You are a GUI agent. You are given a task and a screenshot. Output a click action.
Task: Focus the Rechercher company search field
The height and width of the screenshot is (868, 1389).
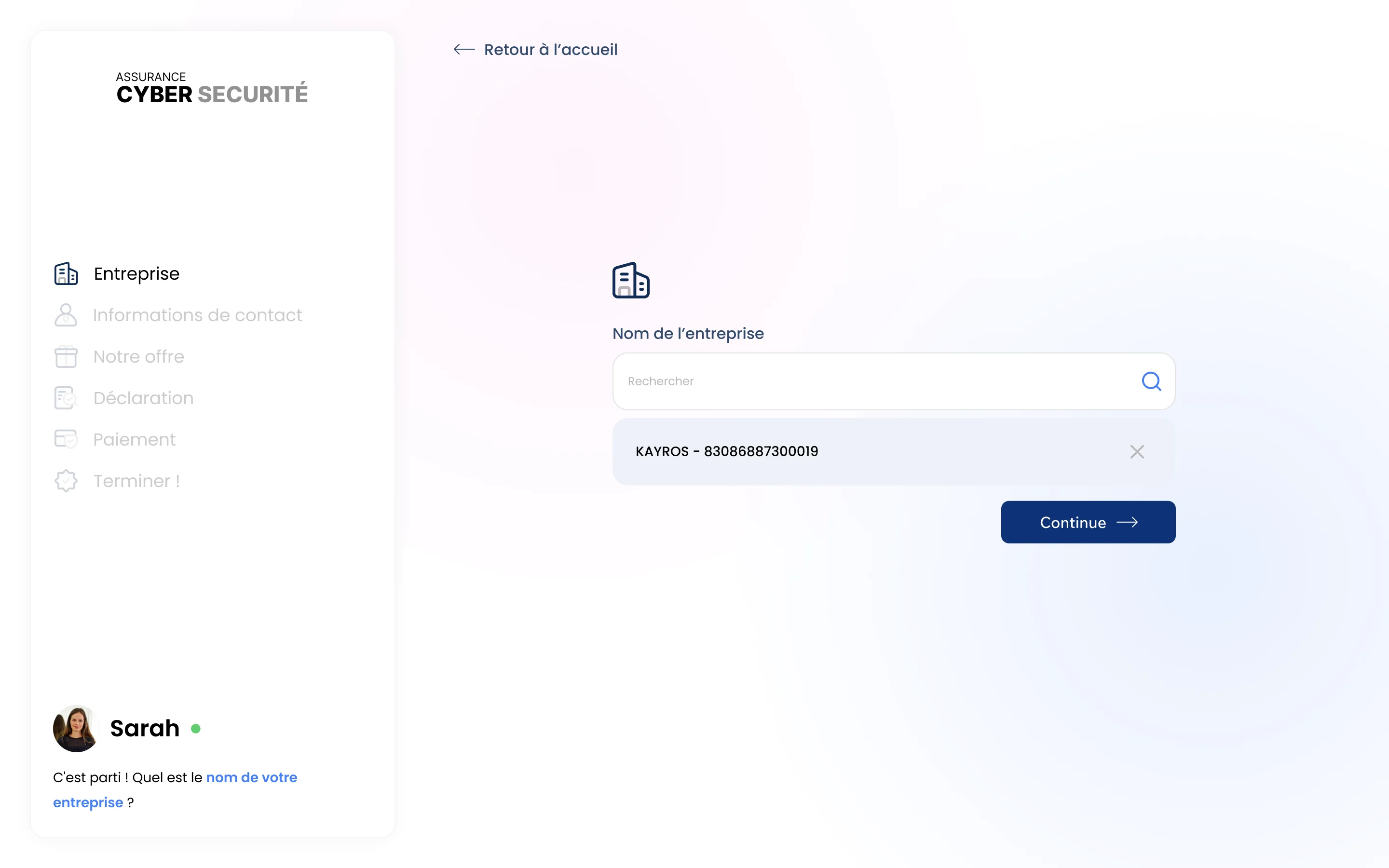coord(894,381)
